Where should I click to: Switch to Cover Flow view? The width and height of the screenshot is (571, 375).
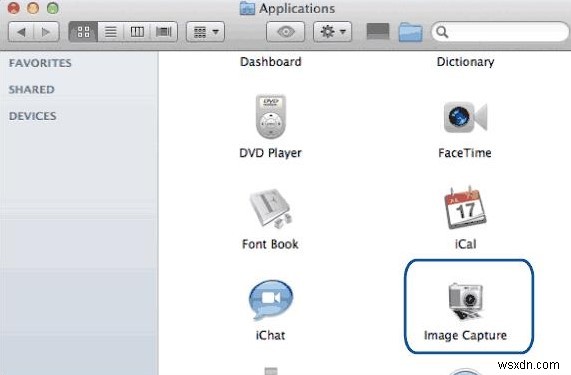tap(164, 32)
